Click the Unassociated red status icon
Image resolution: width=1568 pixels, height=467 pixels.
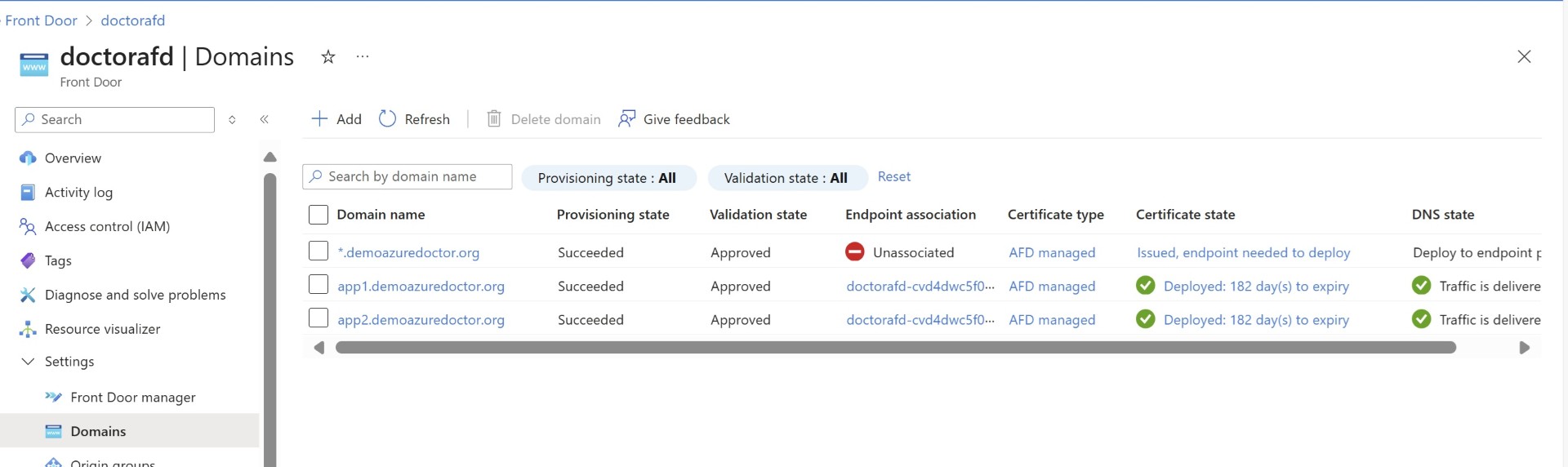(x=855, y=251)
